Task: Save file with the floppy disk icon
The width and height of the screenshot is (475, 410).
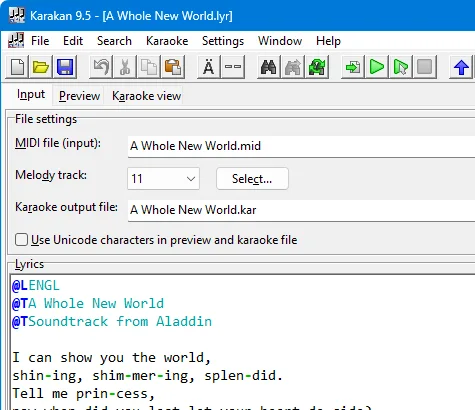Action: 65,67
